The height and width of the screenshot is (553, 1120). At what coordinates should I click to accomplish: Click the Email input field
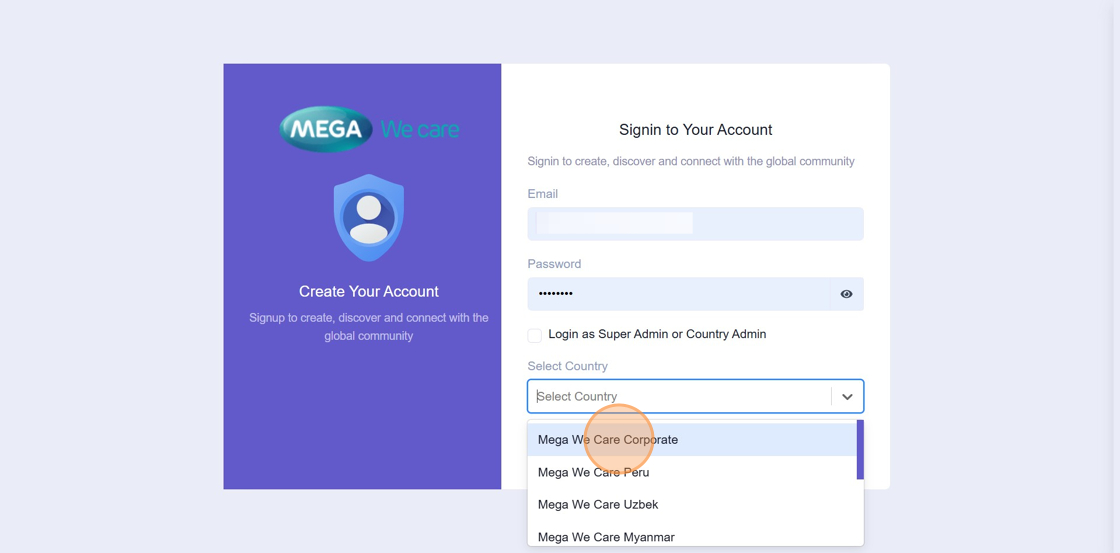[695, 224]
